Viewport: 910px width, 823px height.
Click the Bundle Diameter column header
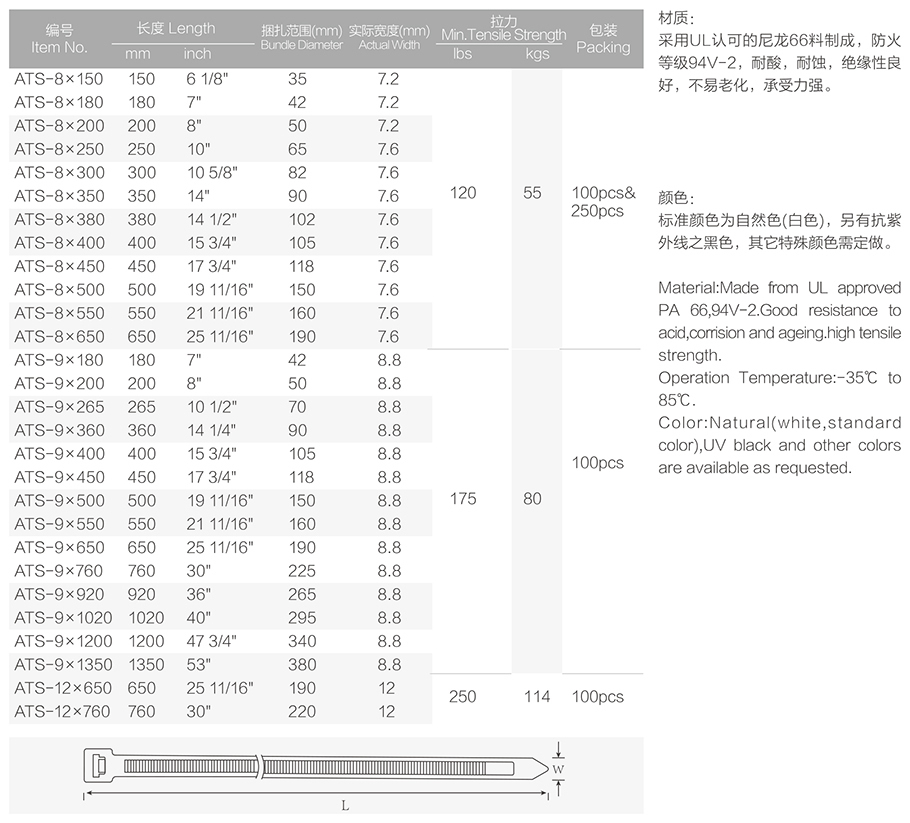click(301, 38)
